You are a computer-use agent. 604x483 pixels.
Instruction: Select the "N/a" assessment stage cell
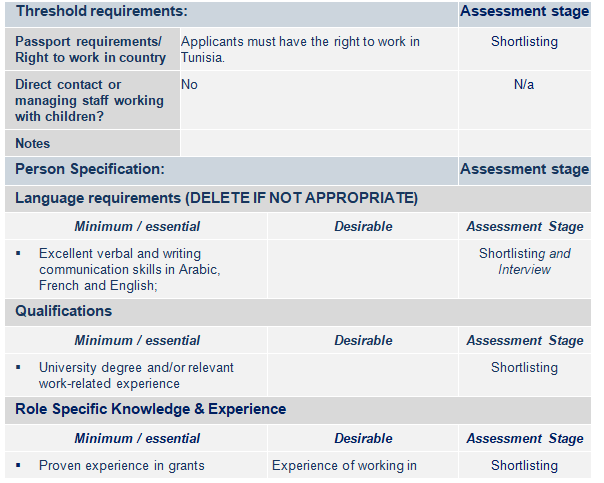[524, 85]
